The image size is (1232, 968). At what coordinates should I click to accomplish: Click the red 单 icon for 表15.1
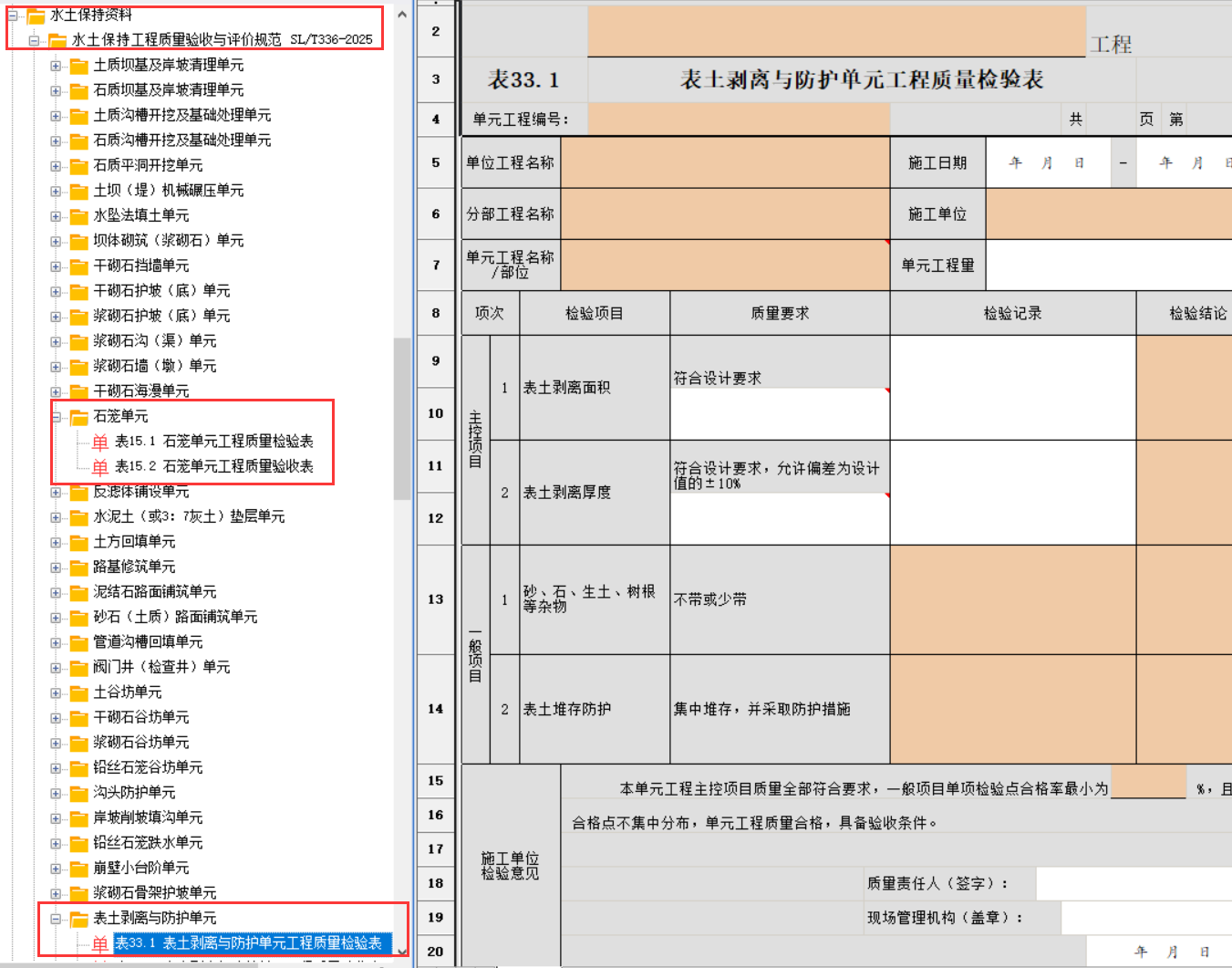pos(100,442)
